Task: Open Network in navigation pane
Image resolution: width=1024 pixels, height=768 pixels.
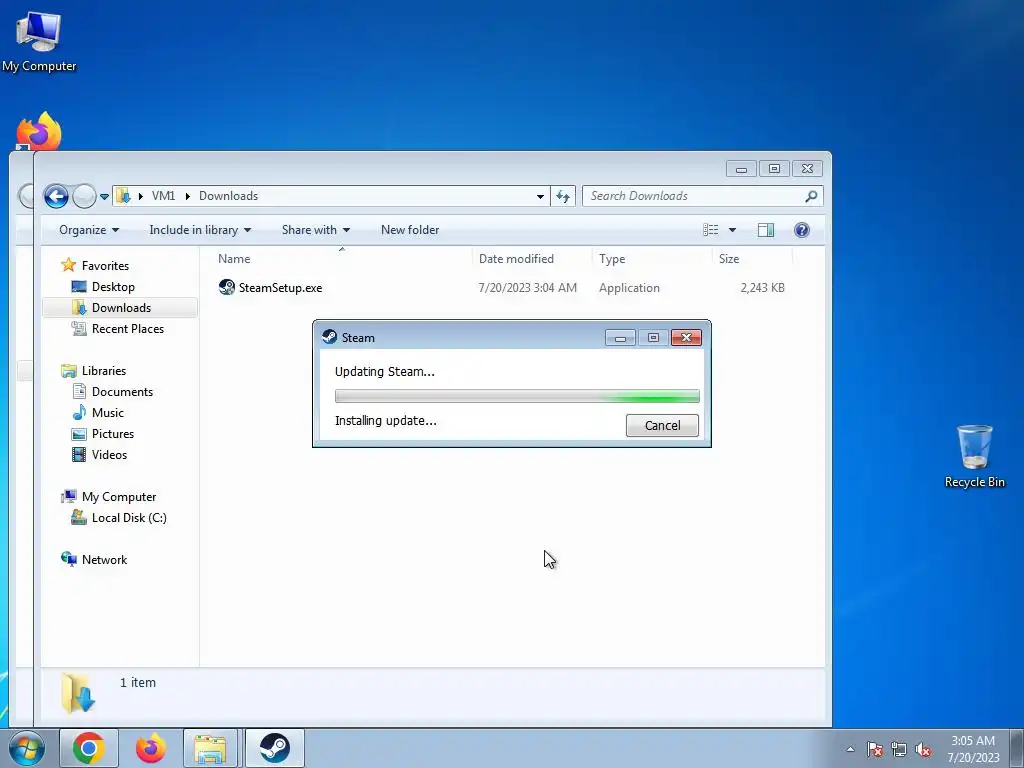Action: tap(104, 560)
